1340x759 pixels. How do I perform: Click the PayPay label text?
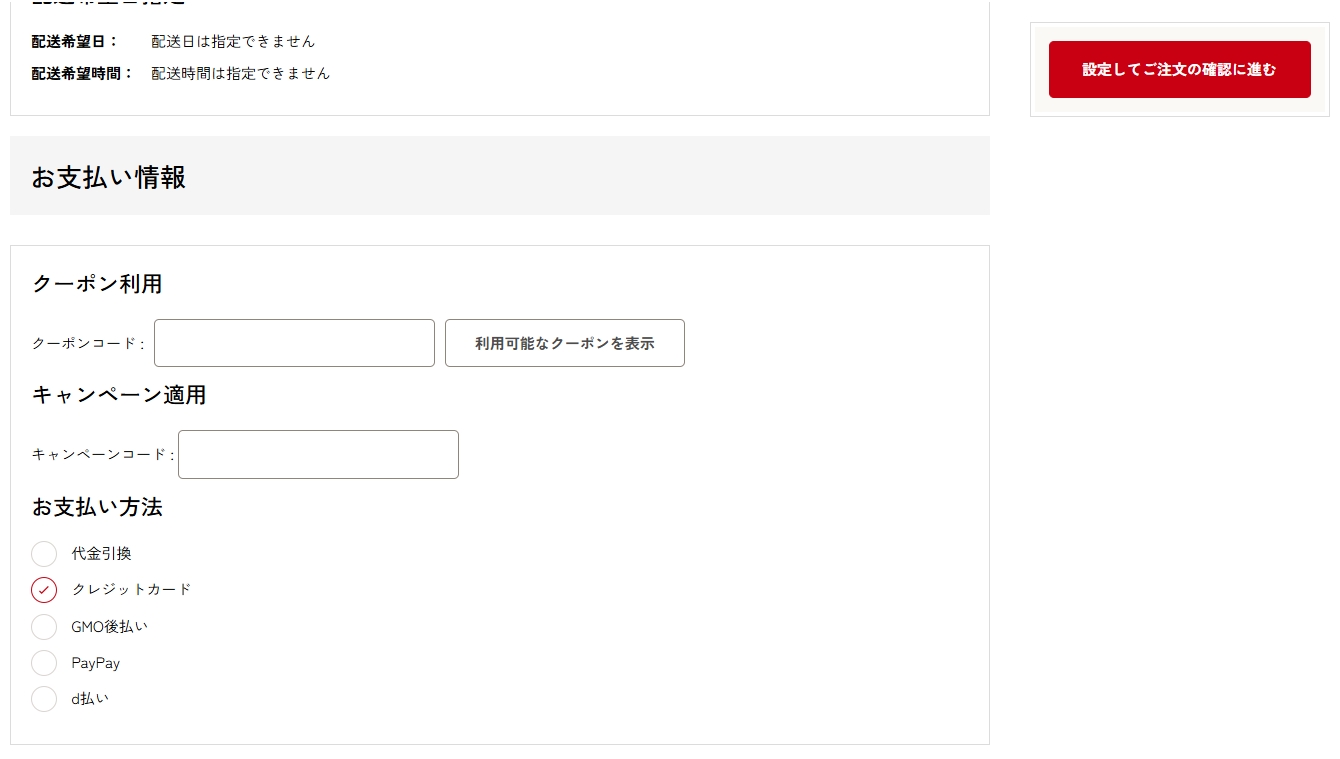point(96,663)
